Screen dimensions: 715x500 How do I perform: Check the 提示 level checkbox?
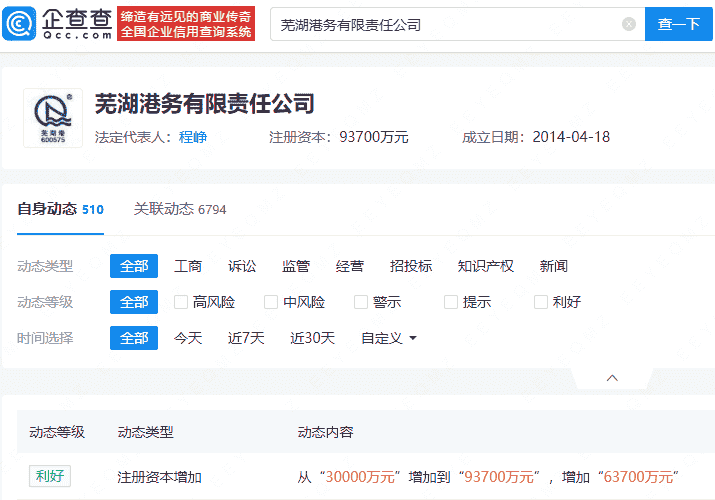click(451, 302)
